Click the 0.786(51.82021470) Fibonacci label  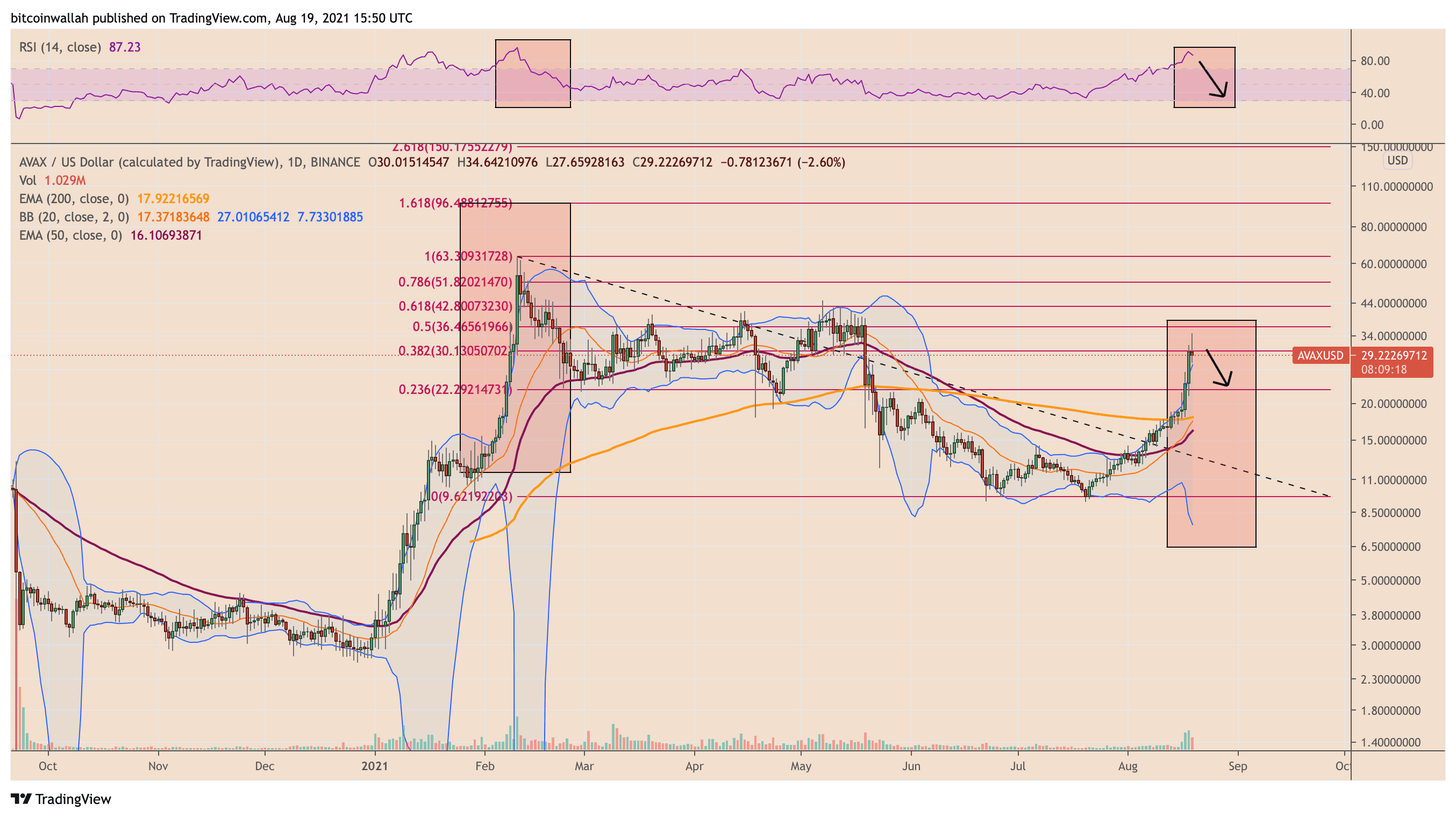[455, 282]
